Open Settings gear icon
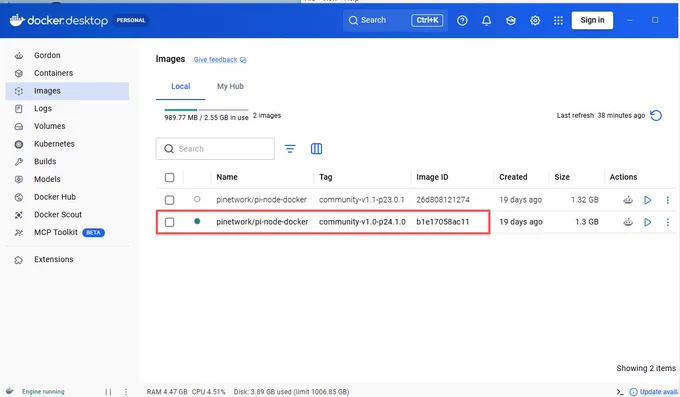The width and height of the screenshot is (680, 397). pyautogui.click(x=535, y=20)
